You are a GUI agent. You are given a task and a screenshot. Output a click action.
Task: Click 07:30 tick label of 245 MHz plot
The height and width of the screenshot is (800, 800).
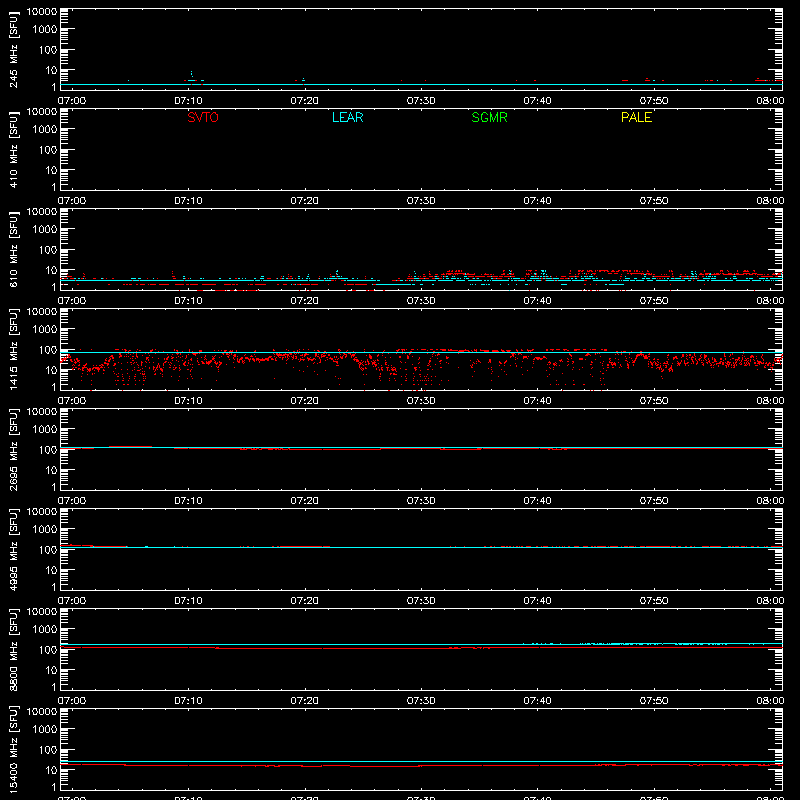421,101
